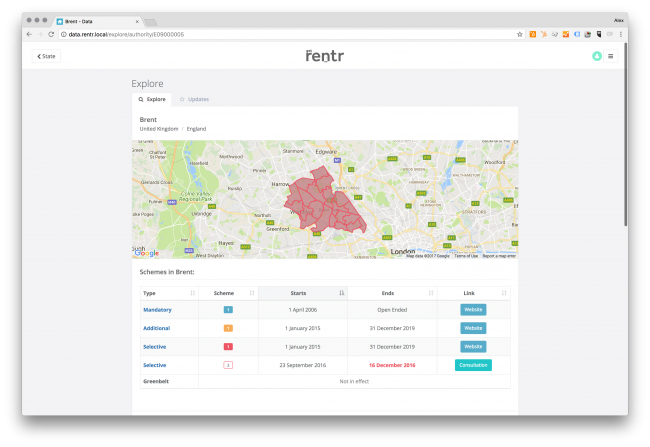Click the 1 April 2006 start date
The image size is (650, 447).
tap(303, 310)
